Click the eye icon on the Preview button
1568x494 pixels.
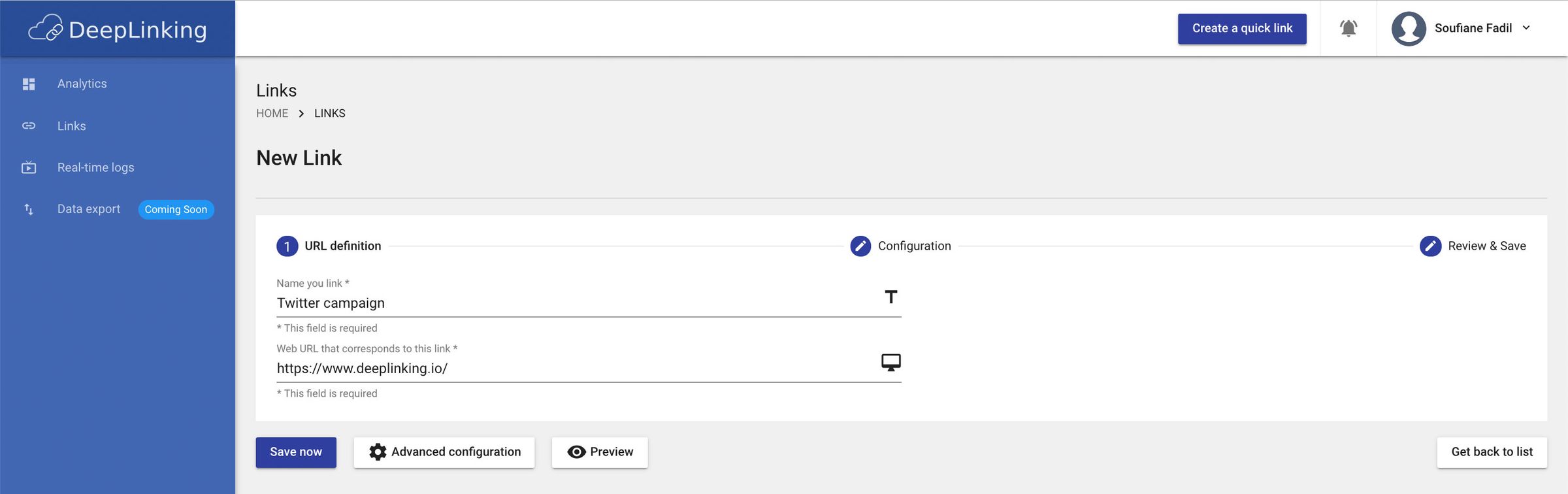pyautogui.click(x=576, y=452)
